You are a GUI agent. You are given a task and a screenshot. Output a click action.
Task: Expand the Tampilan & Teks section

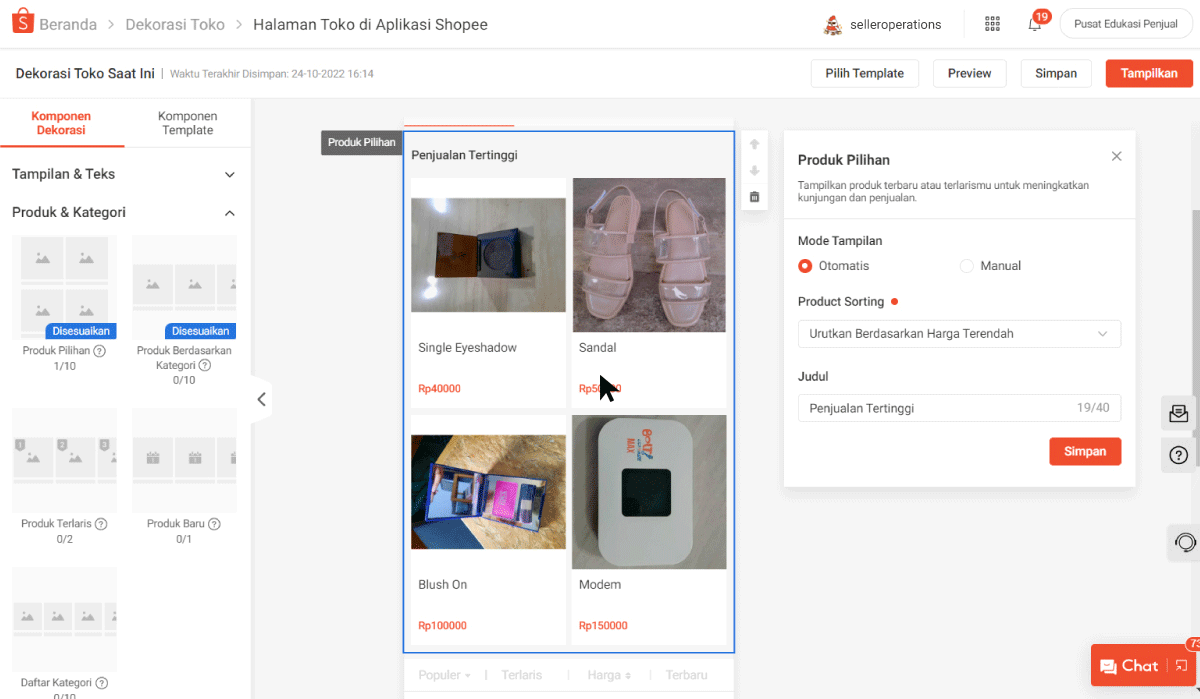[x=229, y=174]
